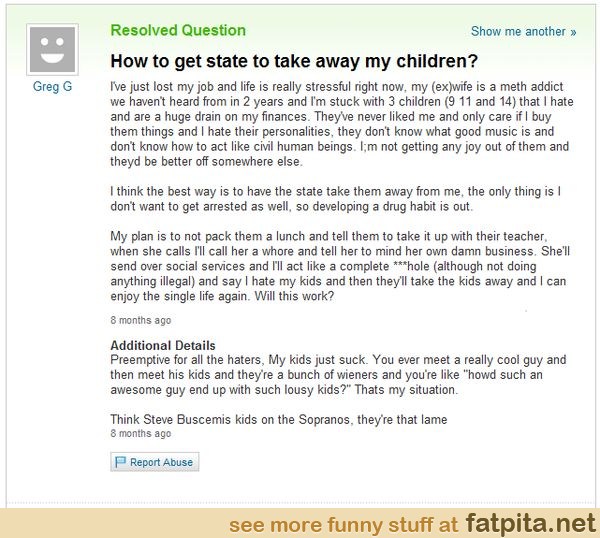Click the "Additional Details" heading

tap(163, 346)
